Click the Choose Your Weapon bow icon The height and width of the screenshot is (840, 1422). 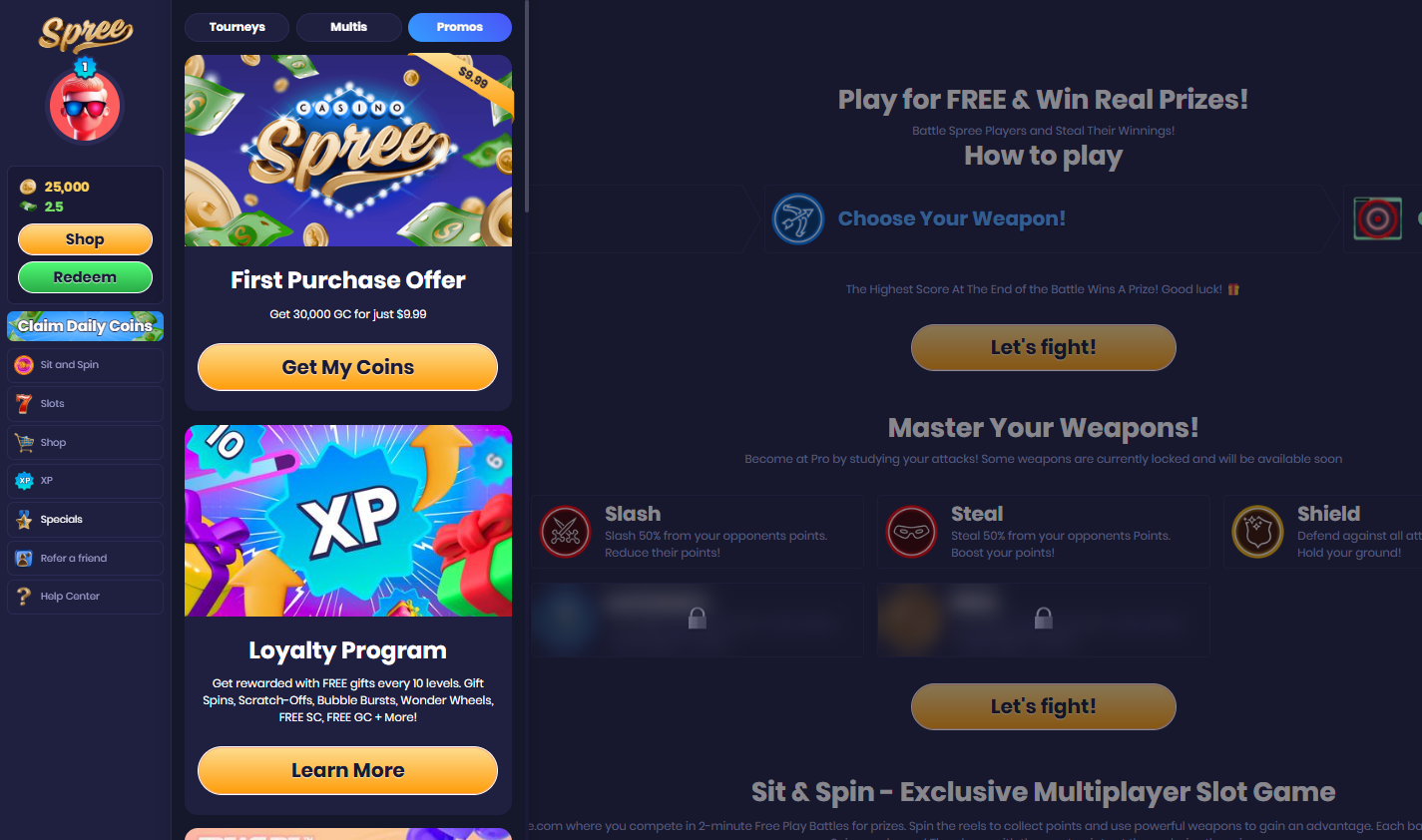(798, 218)
